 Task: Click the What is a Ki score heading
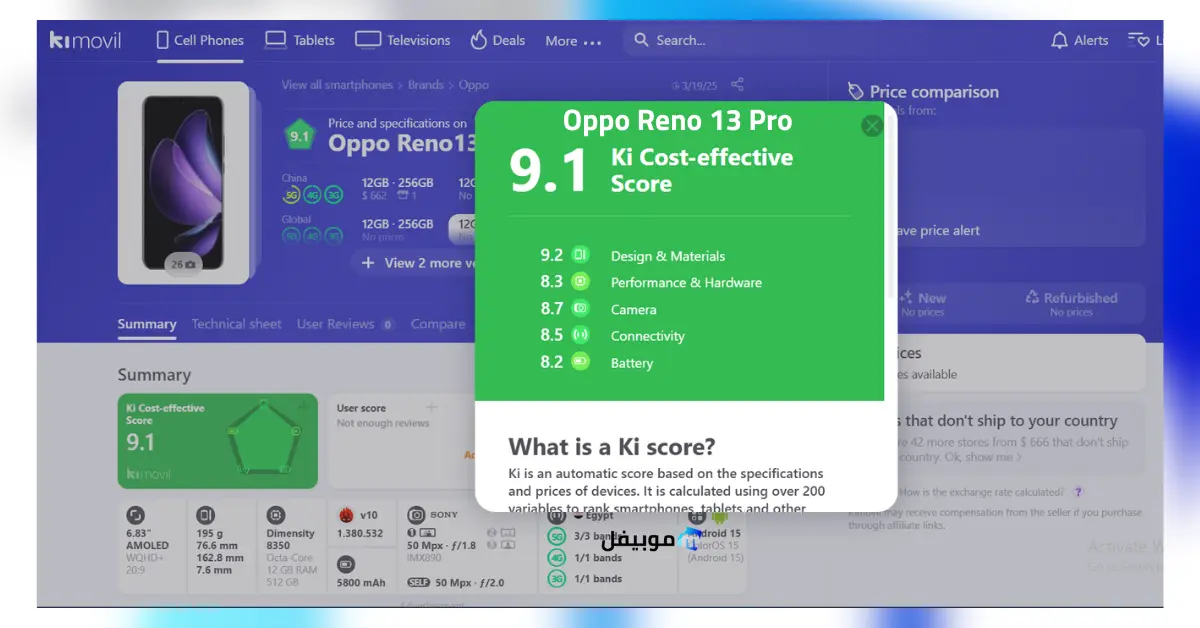tap(612, 446)
